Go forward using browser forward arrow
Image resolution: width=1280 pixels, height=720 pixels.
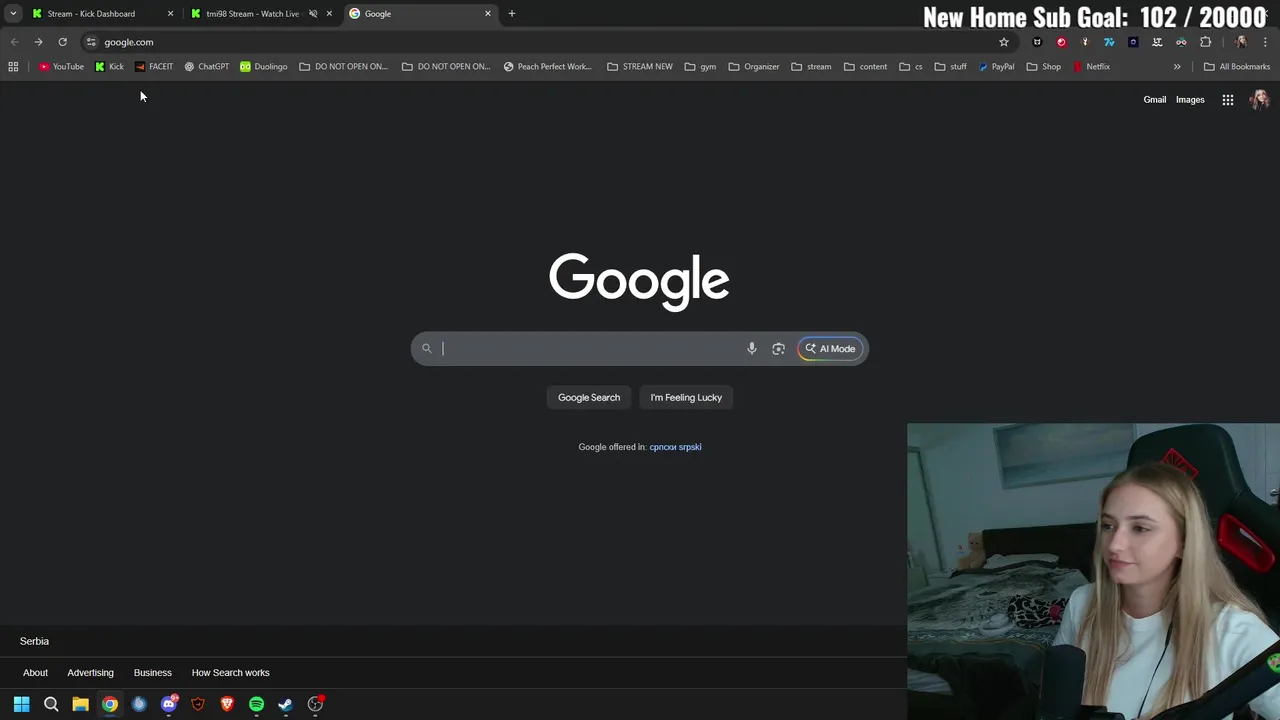[x=38, y=42]
